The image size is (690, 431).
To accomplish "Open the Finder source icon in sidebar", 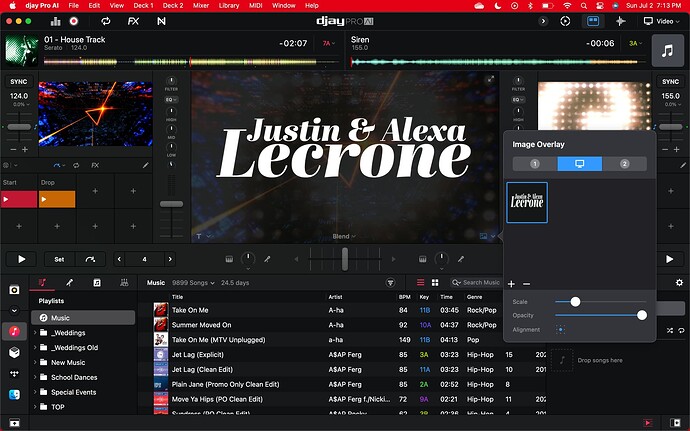I will click(14, 395).
